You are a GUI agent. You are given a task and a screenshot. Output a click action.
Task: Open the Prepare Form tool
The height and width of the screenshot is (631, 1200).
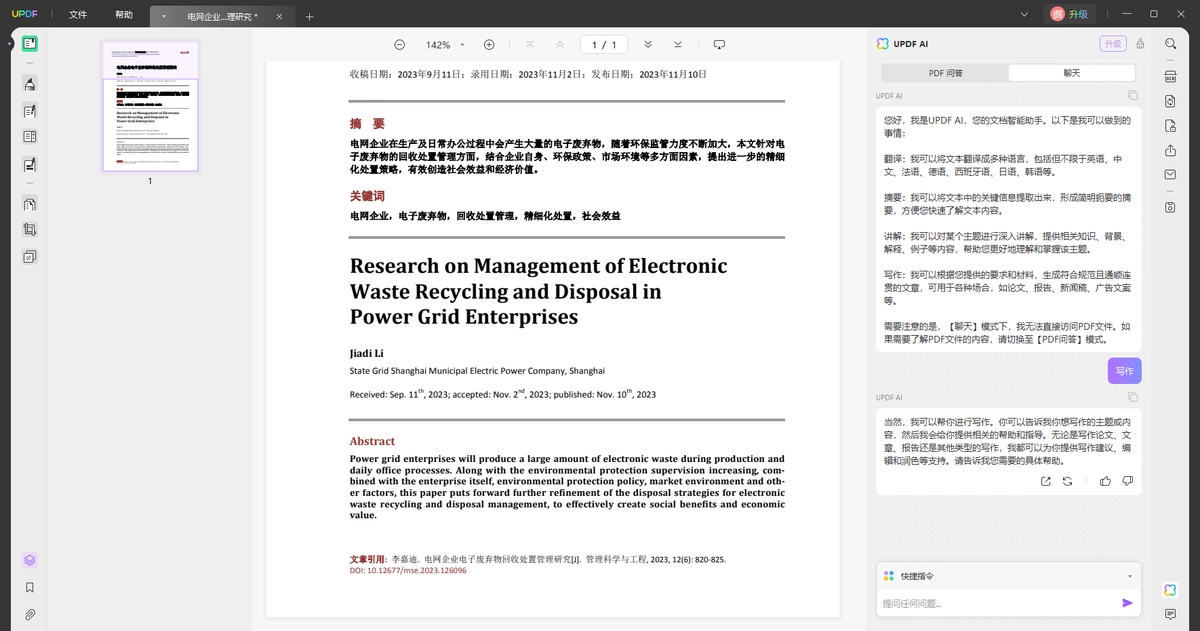click(30, 137)
